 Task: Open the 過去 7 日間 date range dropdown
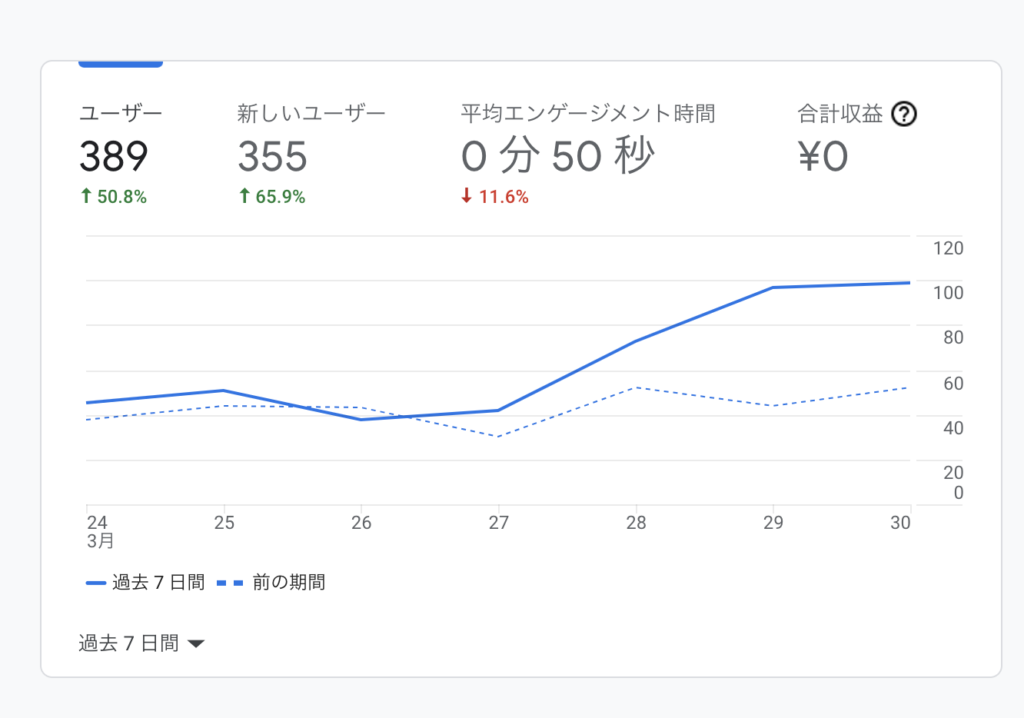(141, 643)
